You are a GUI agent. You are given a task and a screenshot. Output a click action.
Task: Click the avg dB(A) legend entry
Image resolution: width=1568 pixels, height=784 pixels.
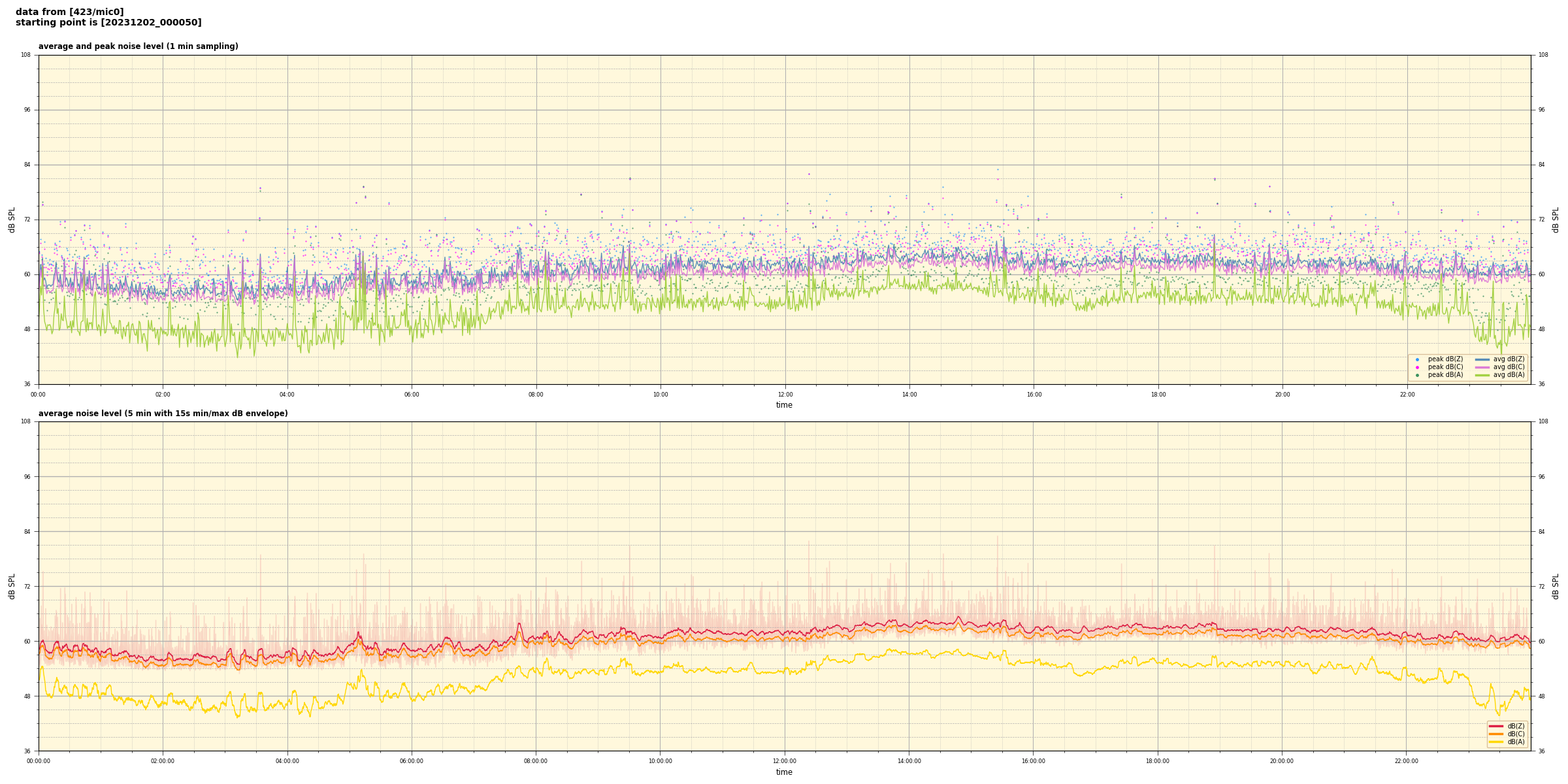point(1508,375)
